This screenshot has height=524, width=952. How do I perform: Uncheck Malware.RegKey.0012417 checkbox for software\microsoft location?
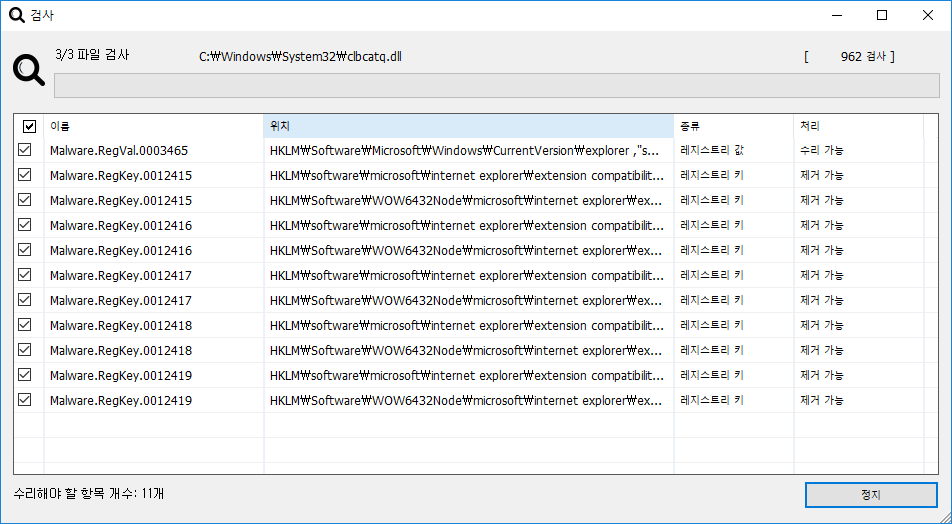click(24, 274)
